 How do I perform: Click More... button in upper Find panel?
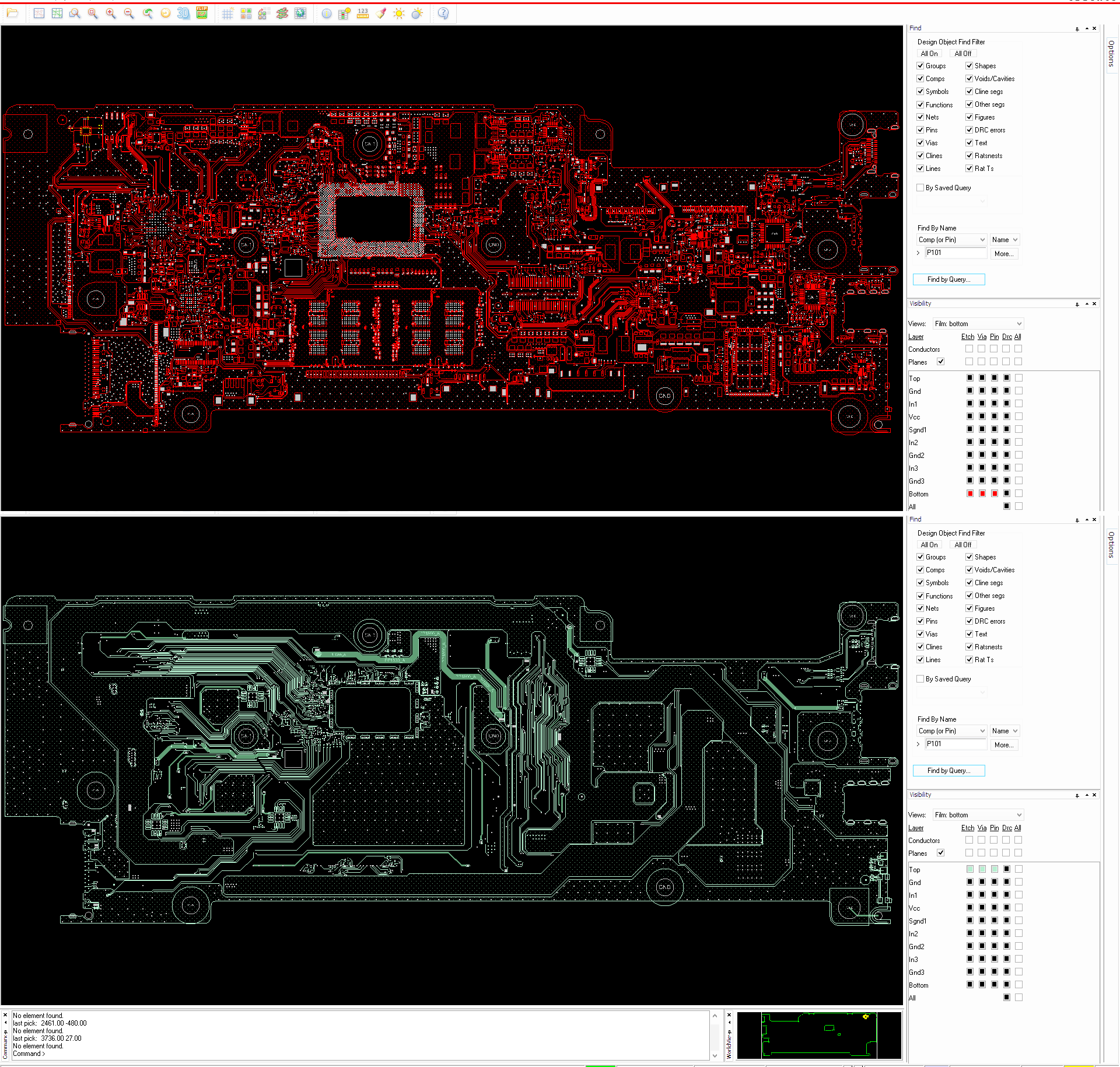pyautogui.click(x=1004, y=254)
